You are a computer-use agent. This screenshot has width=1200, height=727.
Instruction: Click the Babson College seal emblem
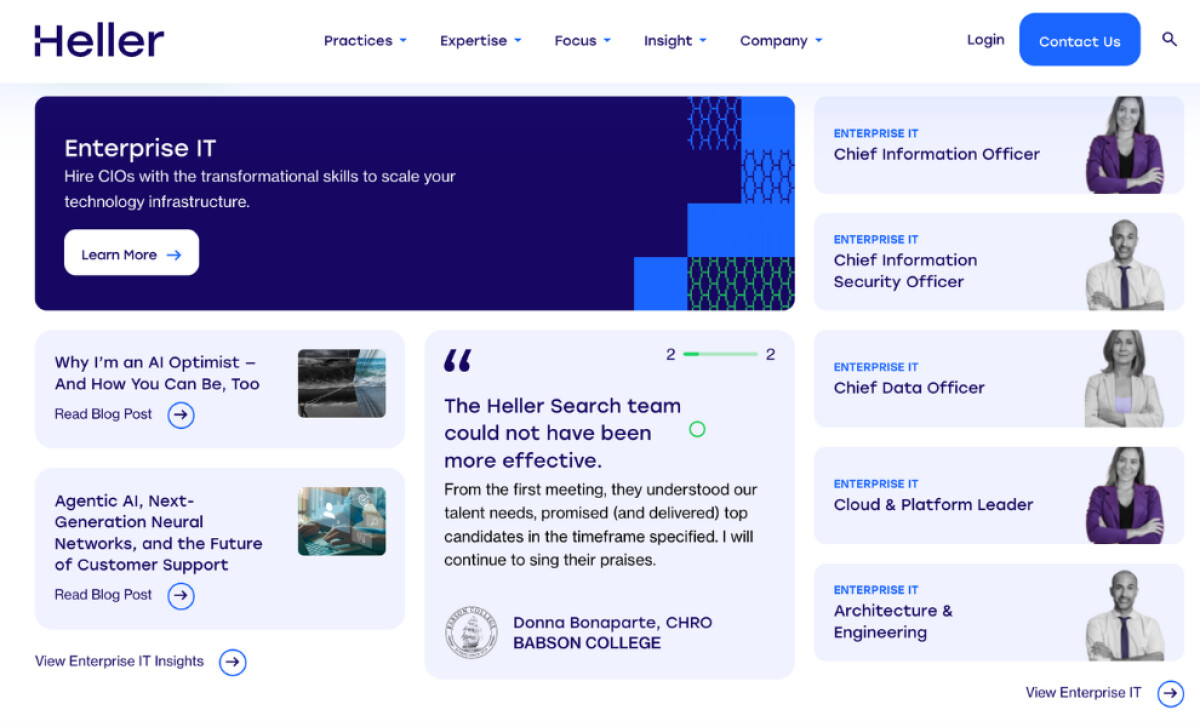[x=470, y=630]
